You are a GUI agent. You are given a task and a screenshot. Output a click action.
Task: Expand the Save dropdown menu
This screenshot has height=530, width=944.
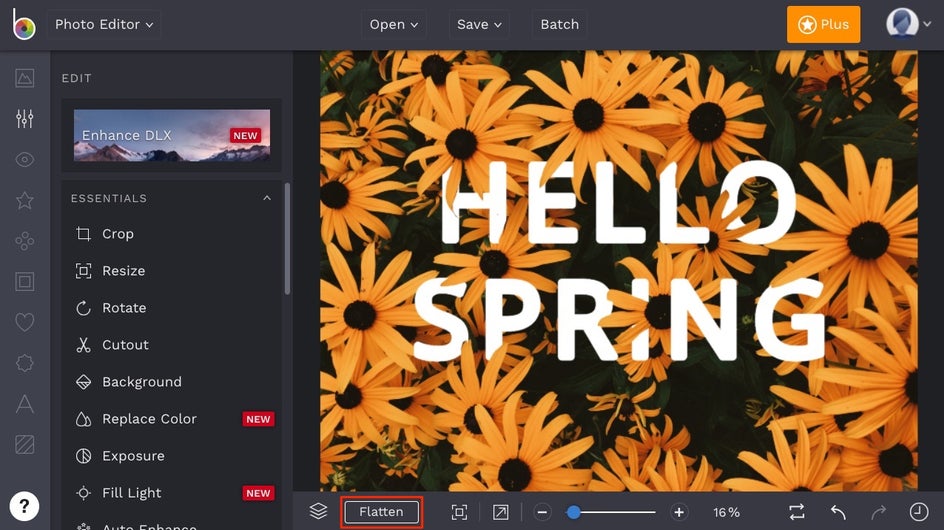pyautogui.click(x=479, y=24)
